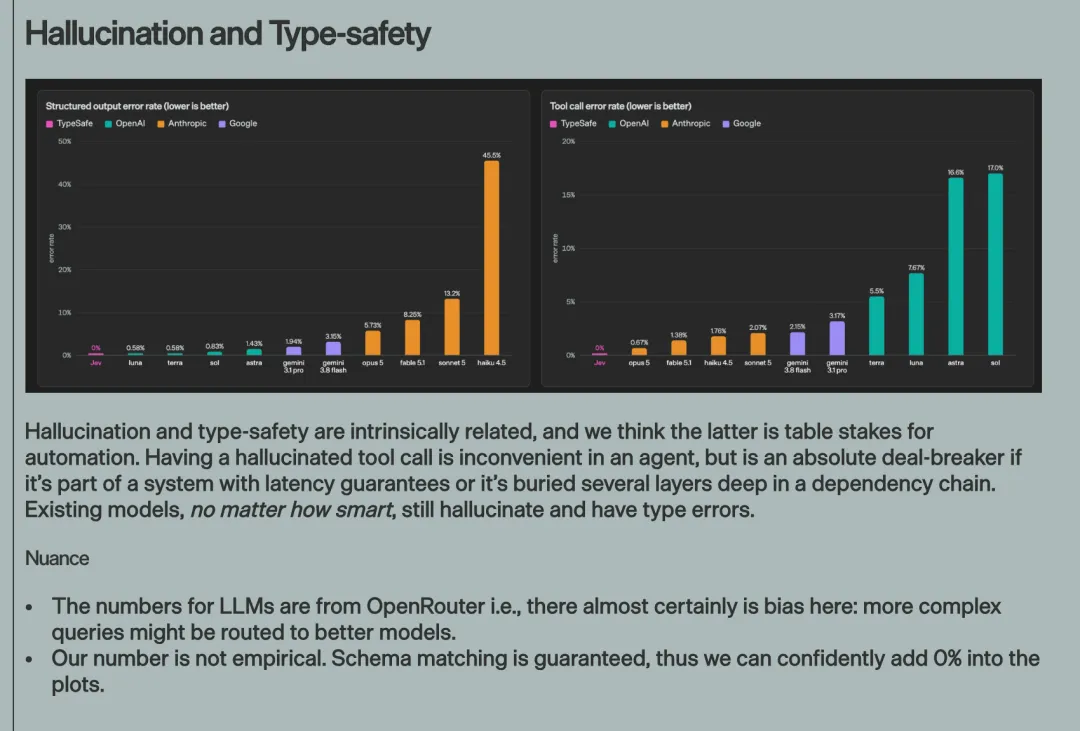Click the orange Anthropic legend swatch in Structured output chart
The height and width of the screenshot is (731, 1080).
[160, 124]
